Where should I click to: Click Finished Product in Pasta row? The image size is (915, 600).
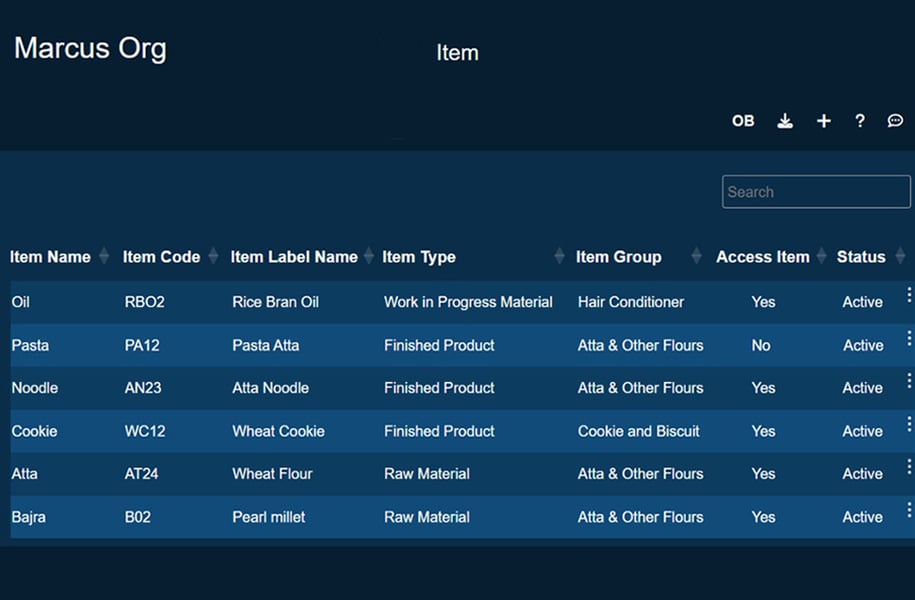point(439,345)
